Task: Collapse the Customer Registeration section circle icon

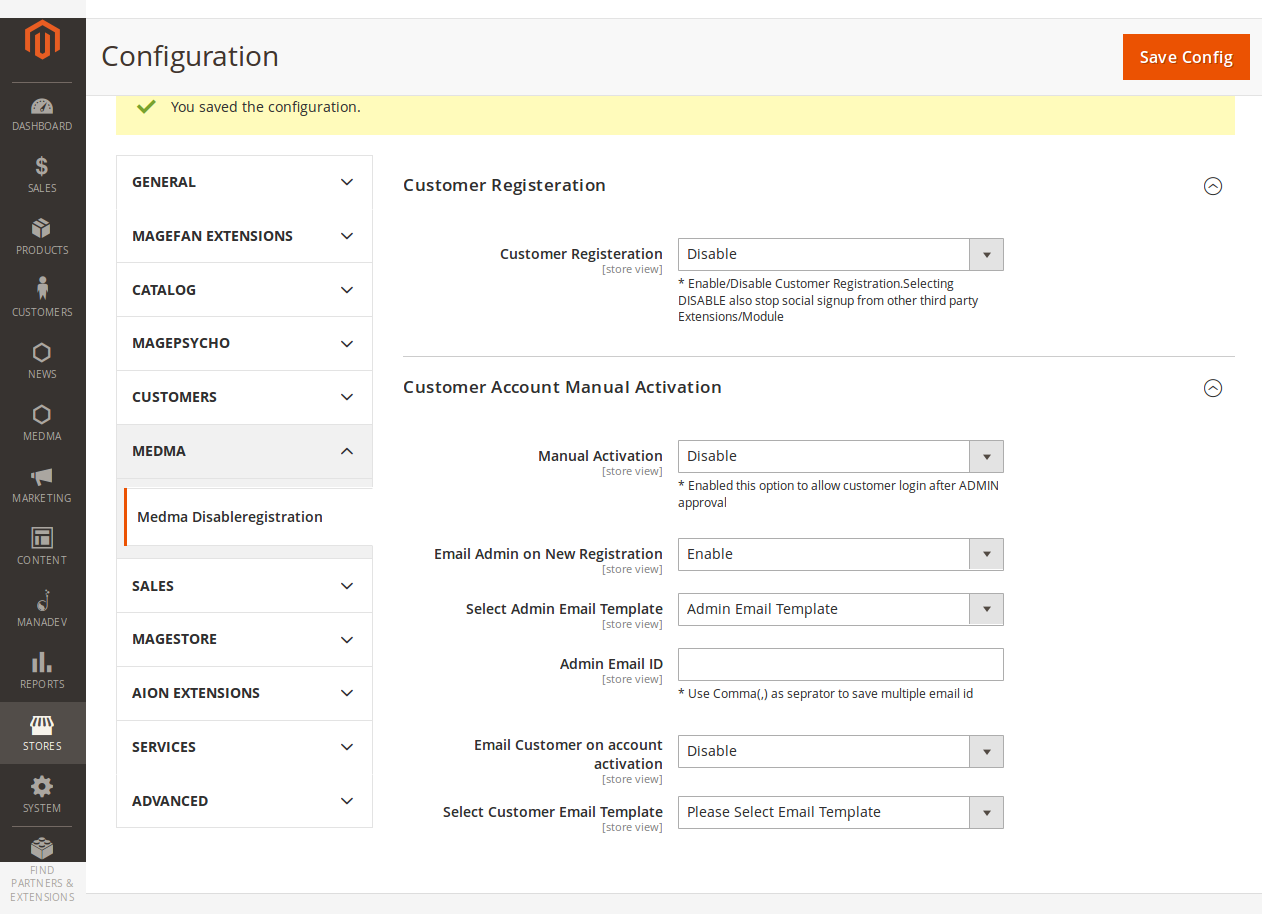Action: pyautogui.click(x=1213, y=186)
